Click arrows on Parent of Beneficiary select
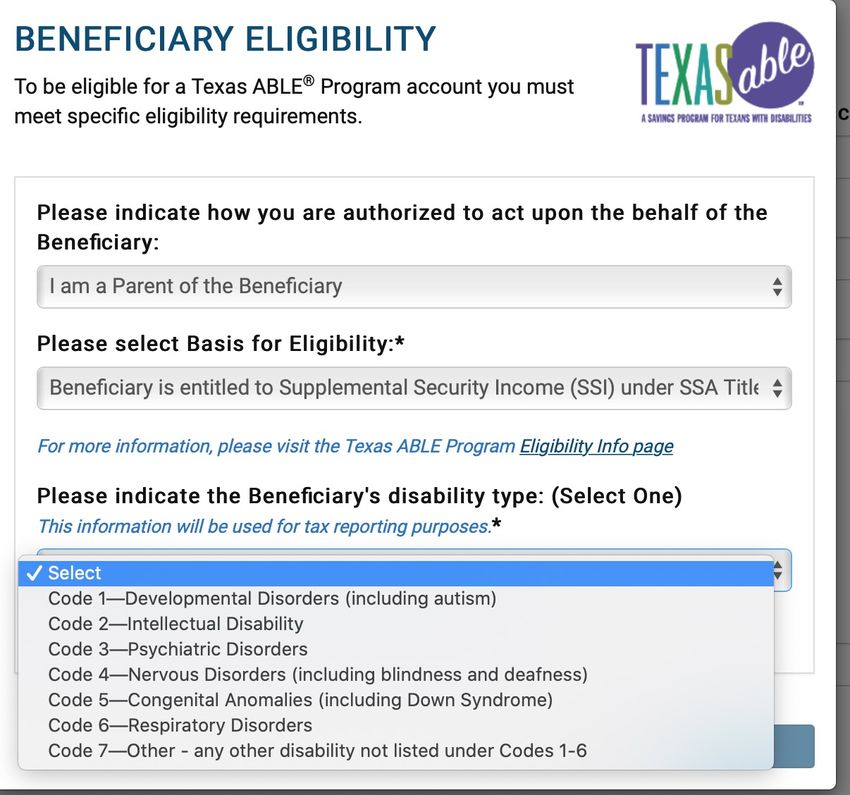 click(777, 287)
